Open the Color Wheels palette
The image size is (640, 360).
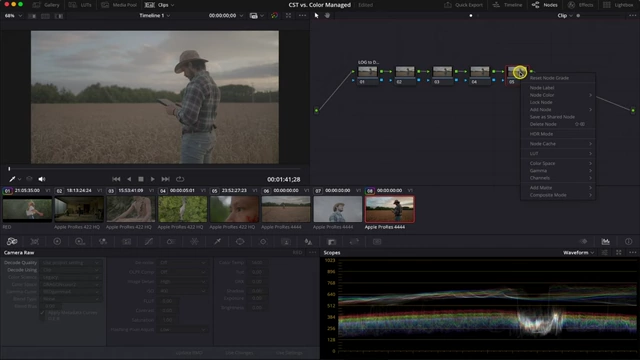pos(57,242)
